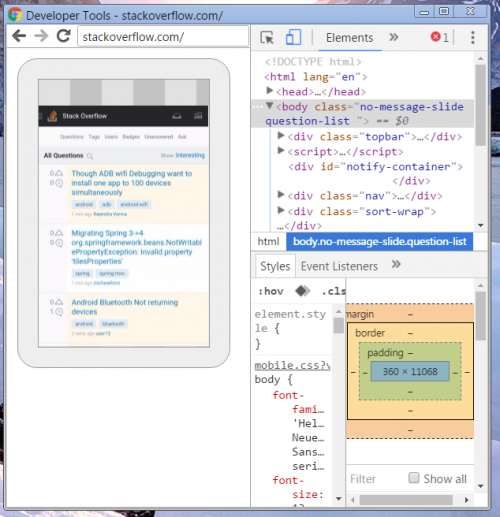Open the inbox icon in Stack Overflow topbar
500x517 pixels.
(x=177, y=116)
